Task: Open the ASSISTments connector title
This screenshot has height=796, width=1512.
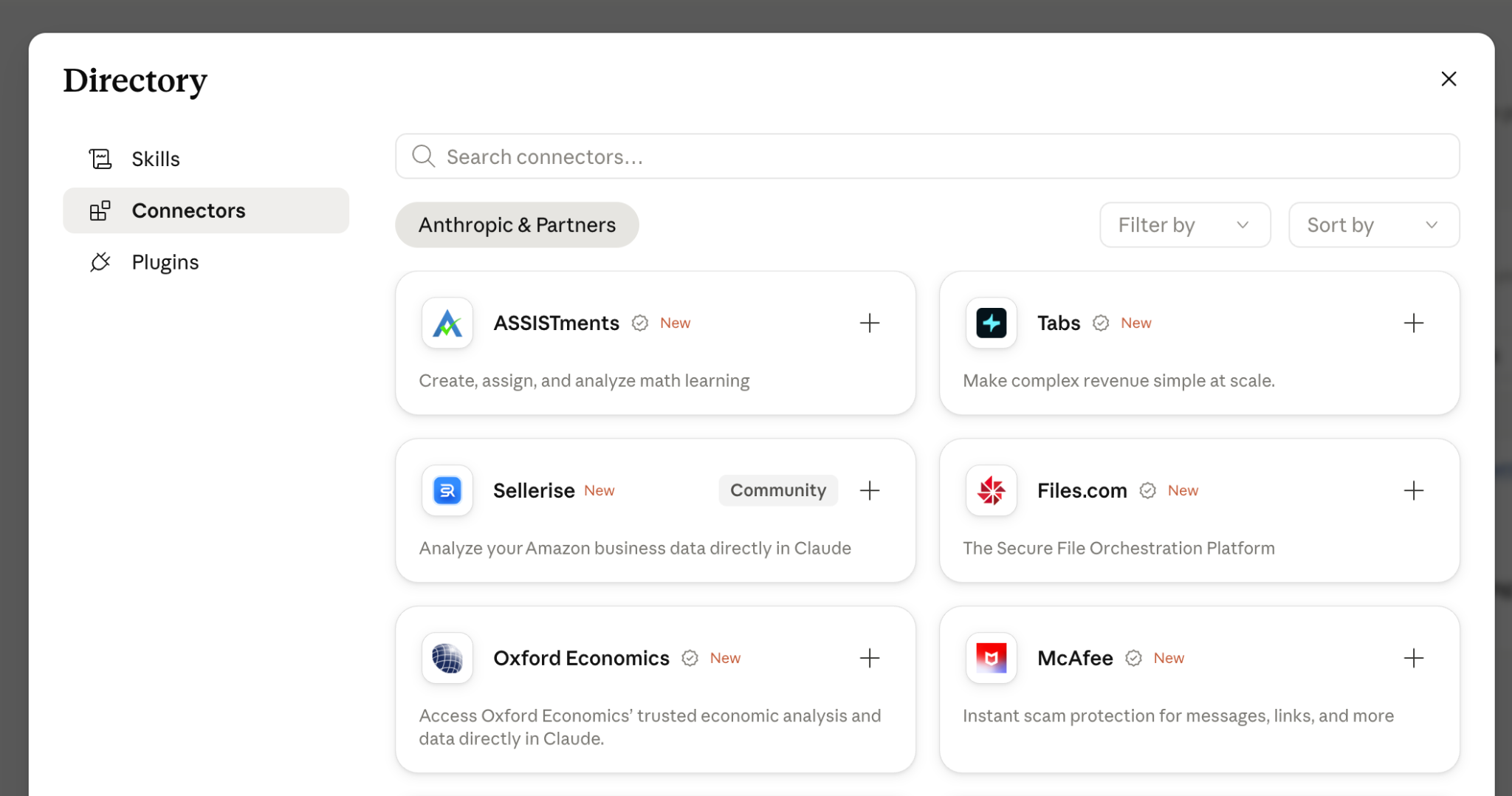Action: click(x=556, y=323)
